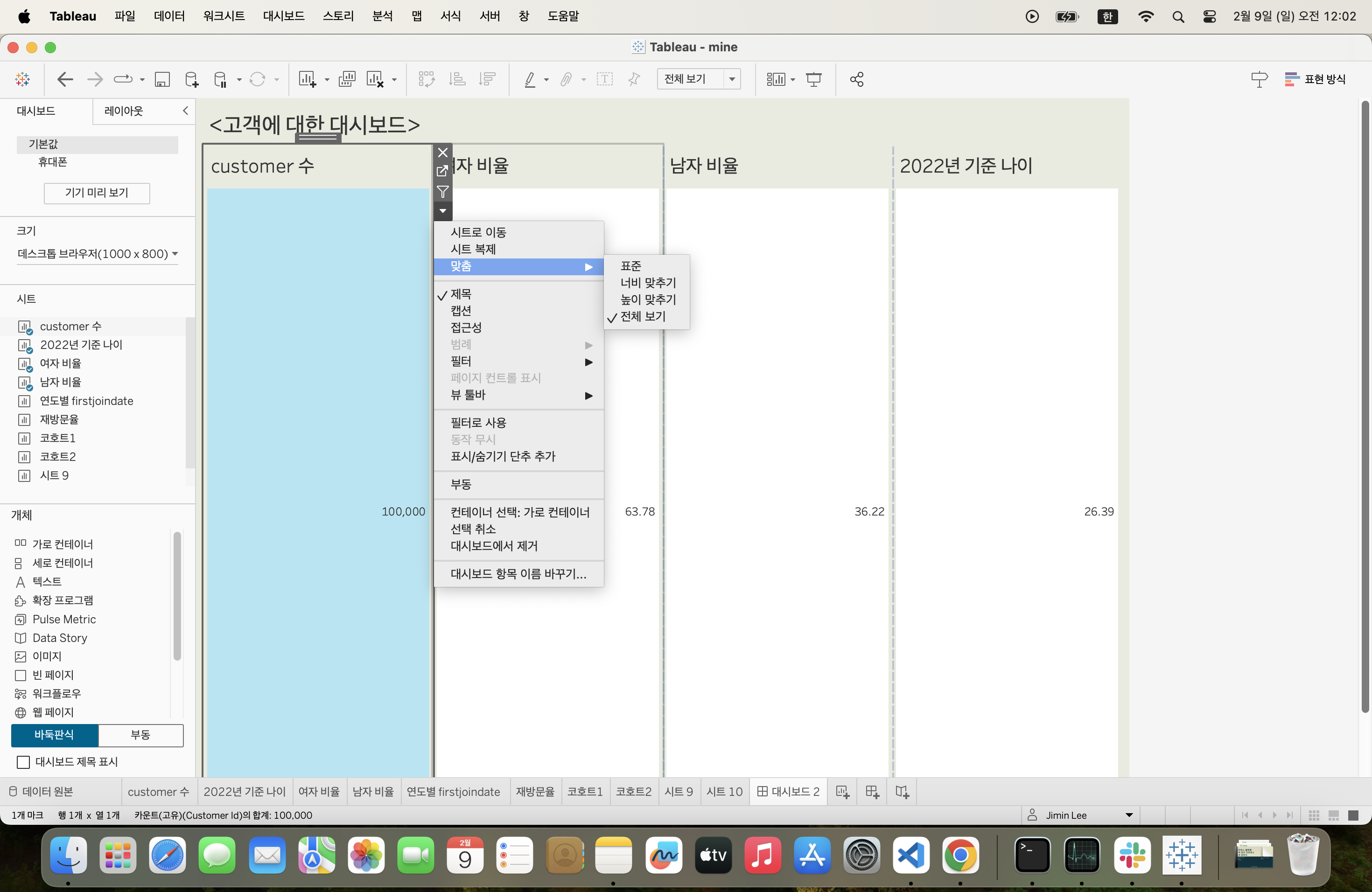
Task: Click the add new data source icon
Action: 191,79
